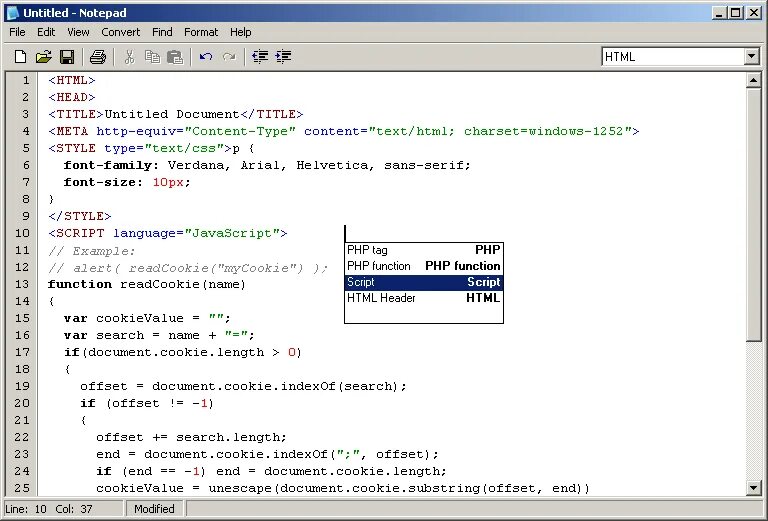Click the vertical scrollbar thumb
Image resolution: width=768 pixels, height=521 pixels.
pos(753,214)
